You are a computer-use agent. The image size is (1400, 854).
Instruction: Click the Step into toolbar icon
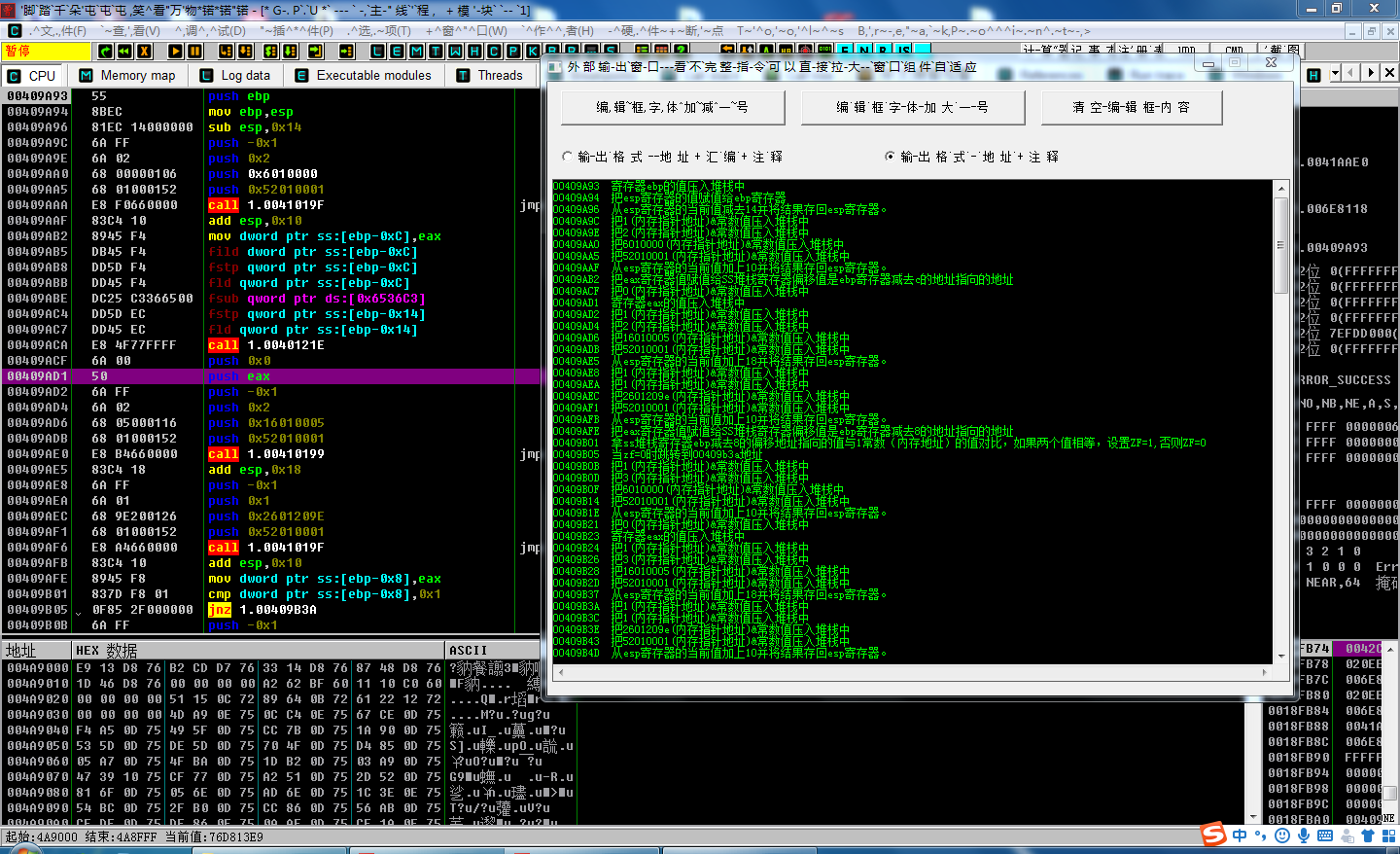pos(228,51)
